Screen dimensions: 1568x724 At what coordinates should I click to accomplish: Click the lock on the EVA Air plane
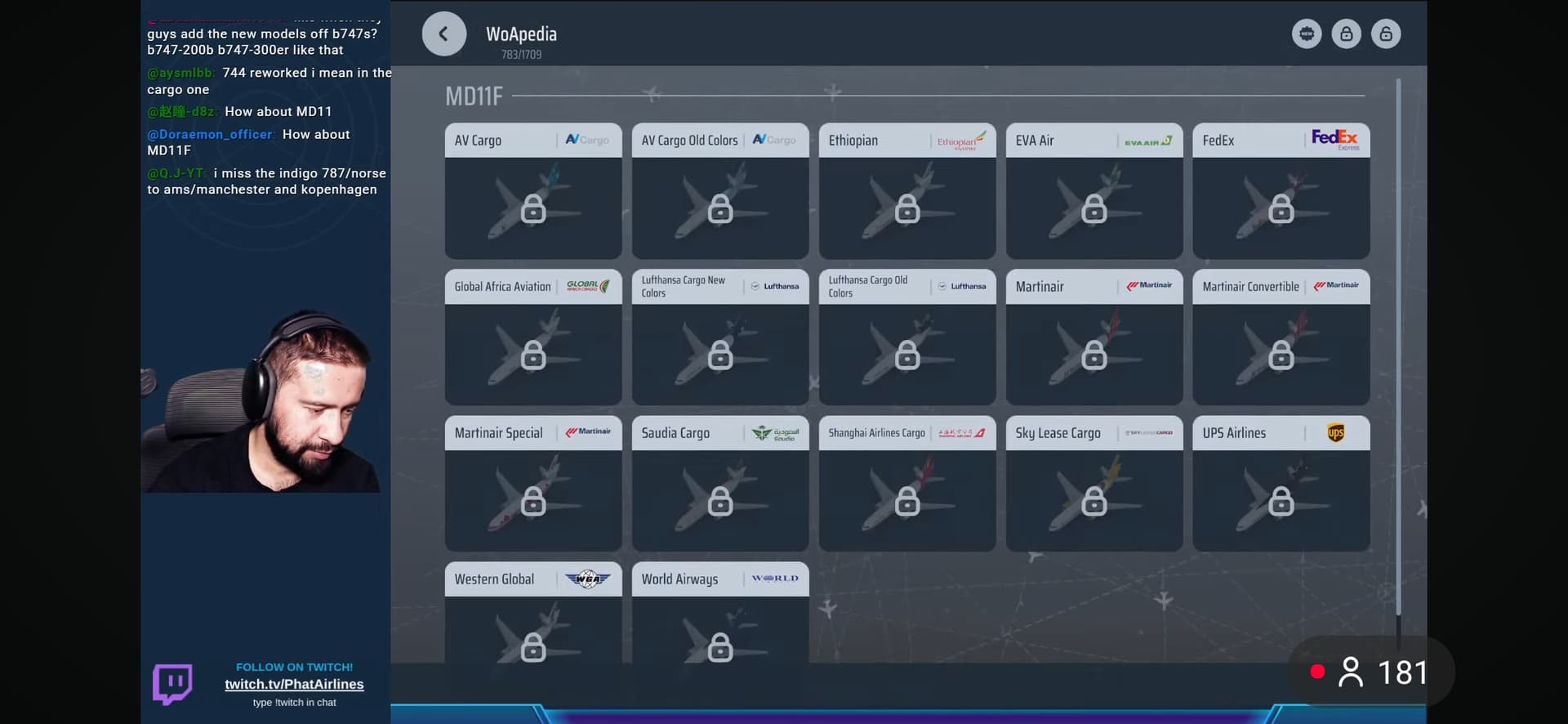click(x=1094, y=209)
